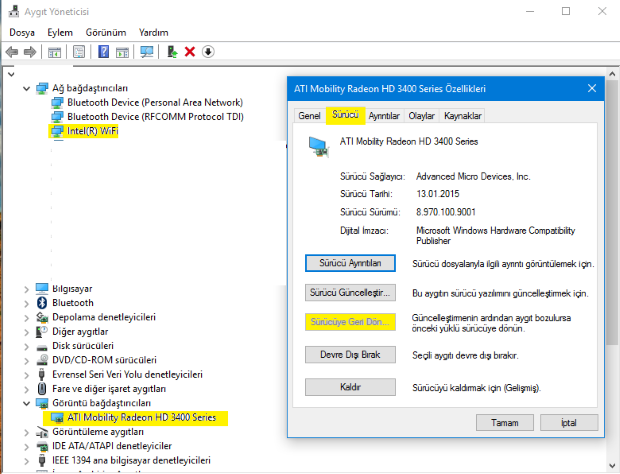The image size is (620, 474).
Task: Click the Görüntü bağdaştırıcıları display icon
Action: tap(42, 403)
